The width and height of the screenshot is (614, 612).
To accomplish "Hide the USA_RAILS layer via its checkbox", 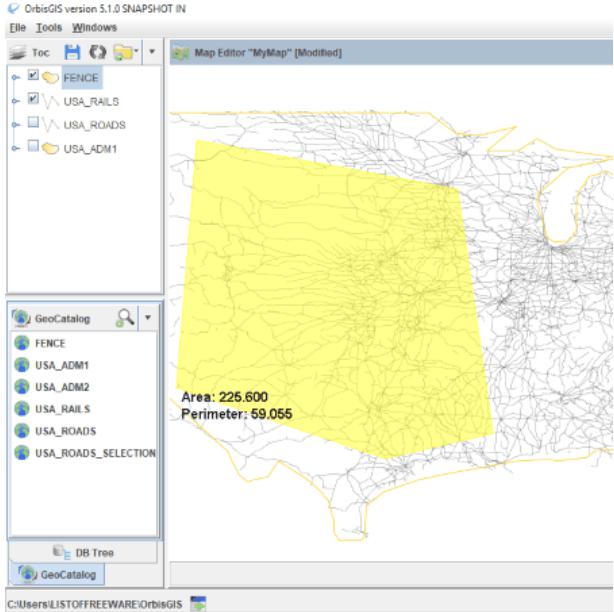I will pyautogui.click(x=34, y=100).
